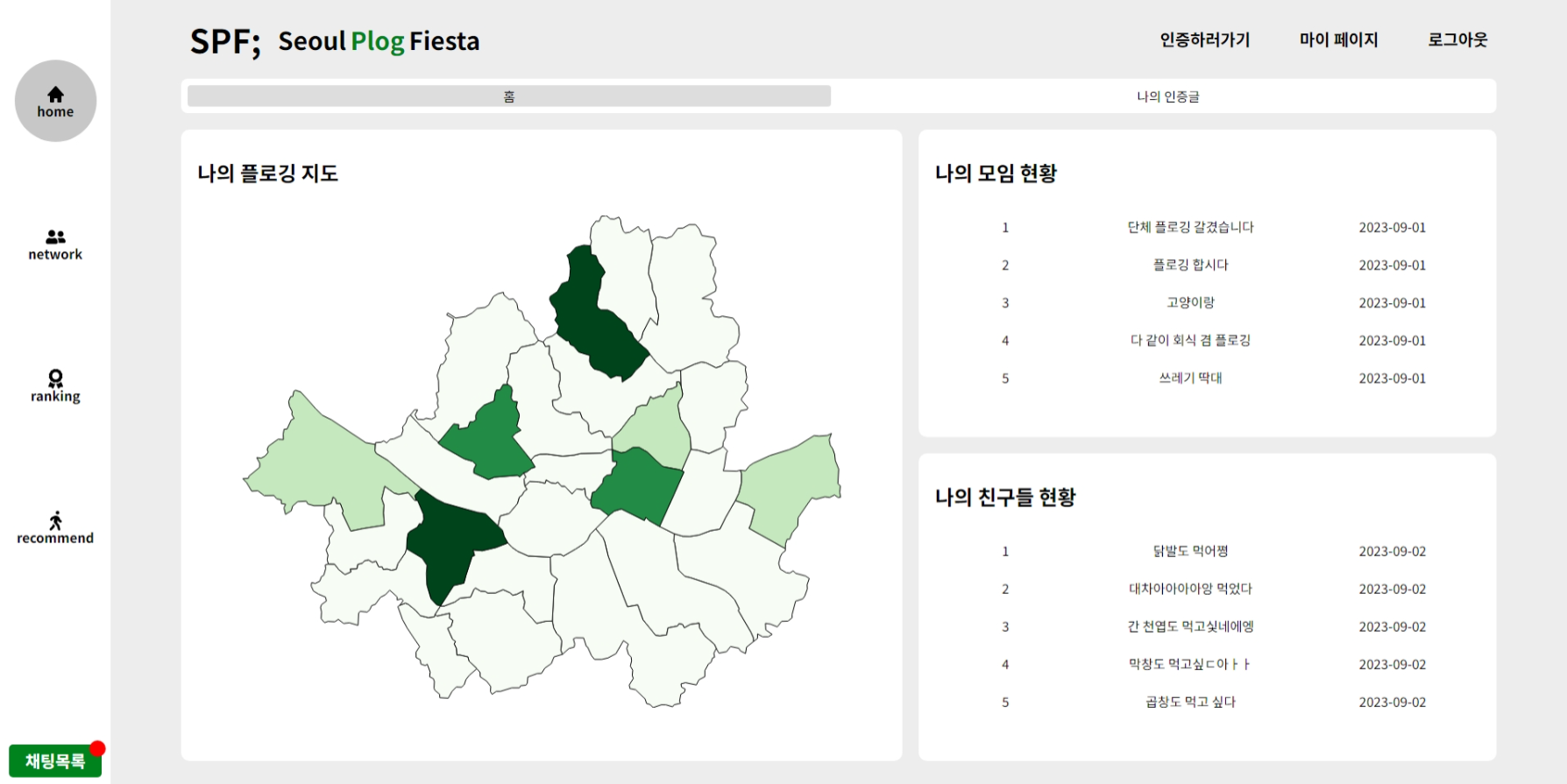
Task: Click the red chat notification badge
Action: click(x=98, y=748)
